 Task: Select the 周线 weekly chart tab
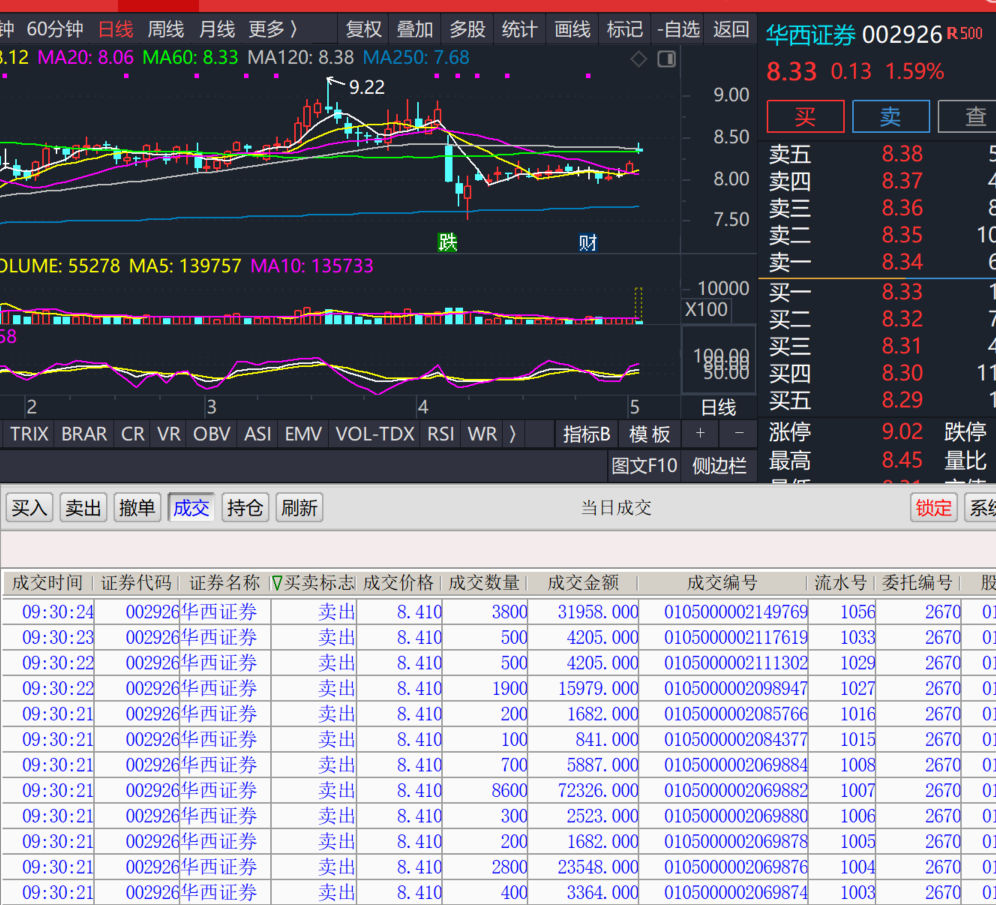[165, 29]
